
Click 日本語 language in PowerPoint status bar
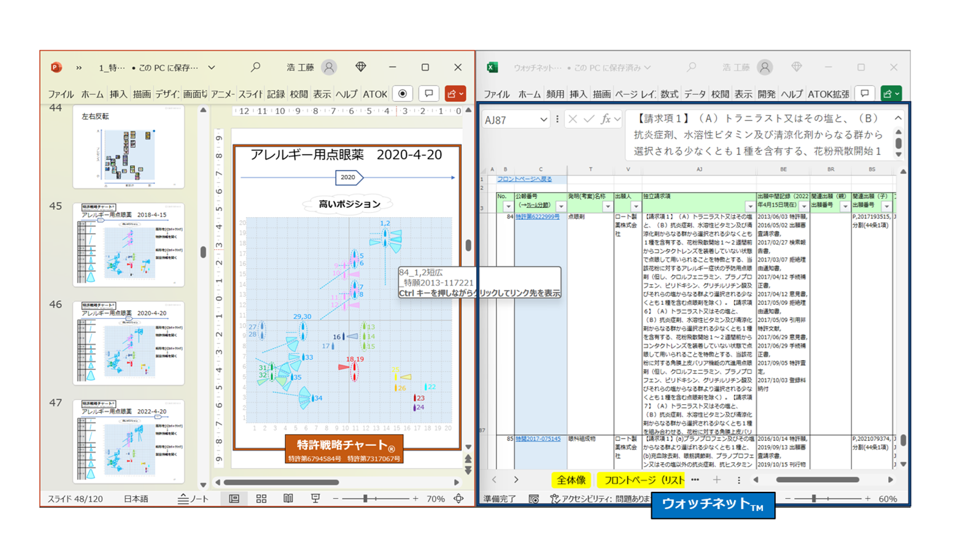point(136,498)
